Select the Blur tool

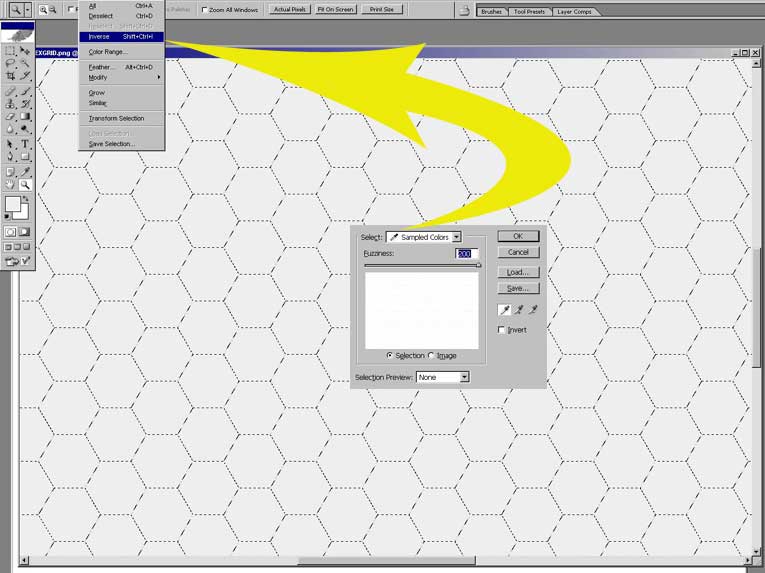click(10, 129)
